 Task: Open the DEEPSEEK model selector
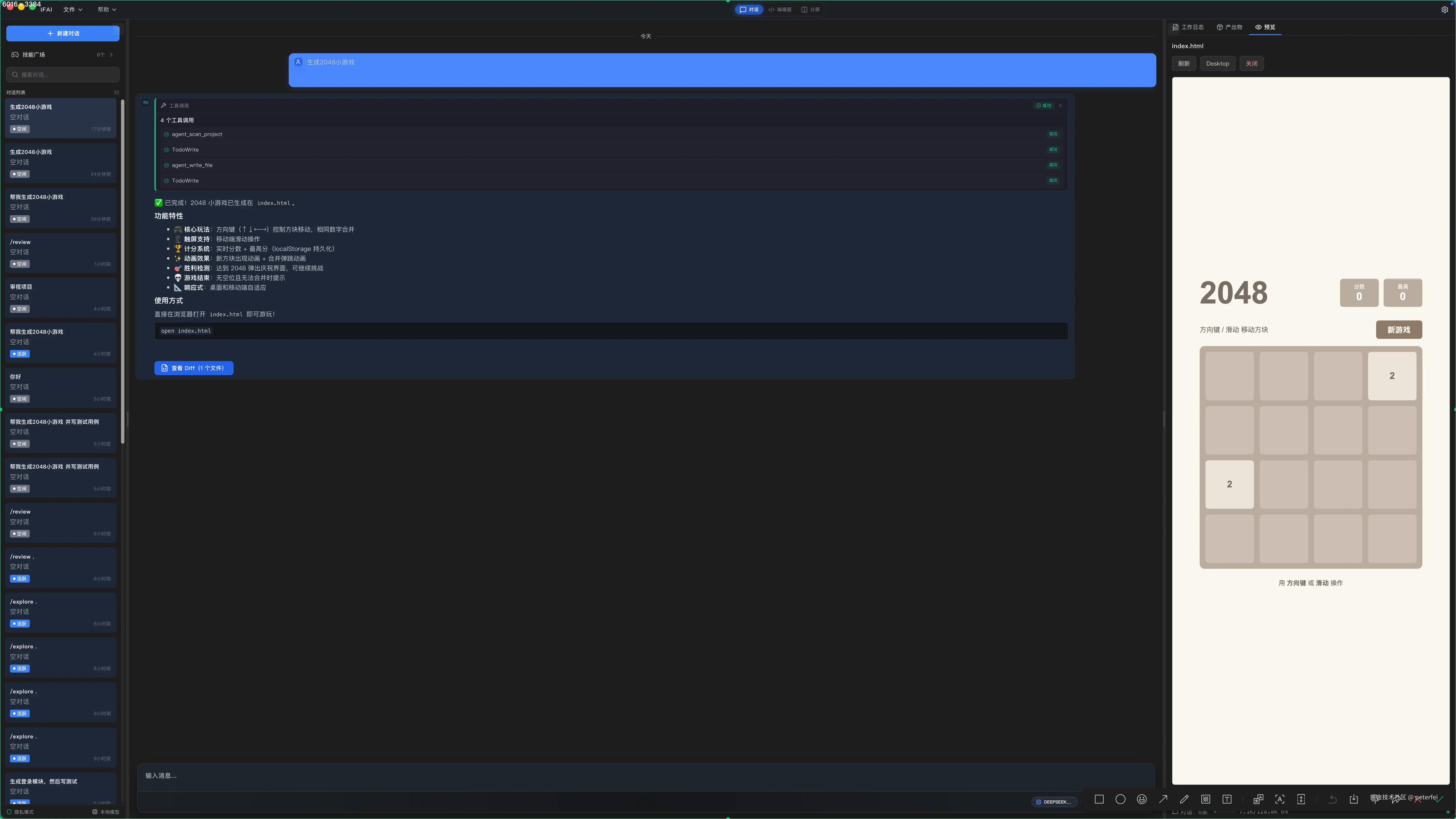1054,802
